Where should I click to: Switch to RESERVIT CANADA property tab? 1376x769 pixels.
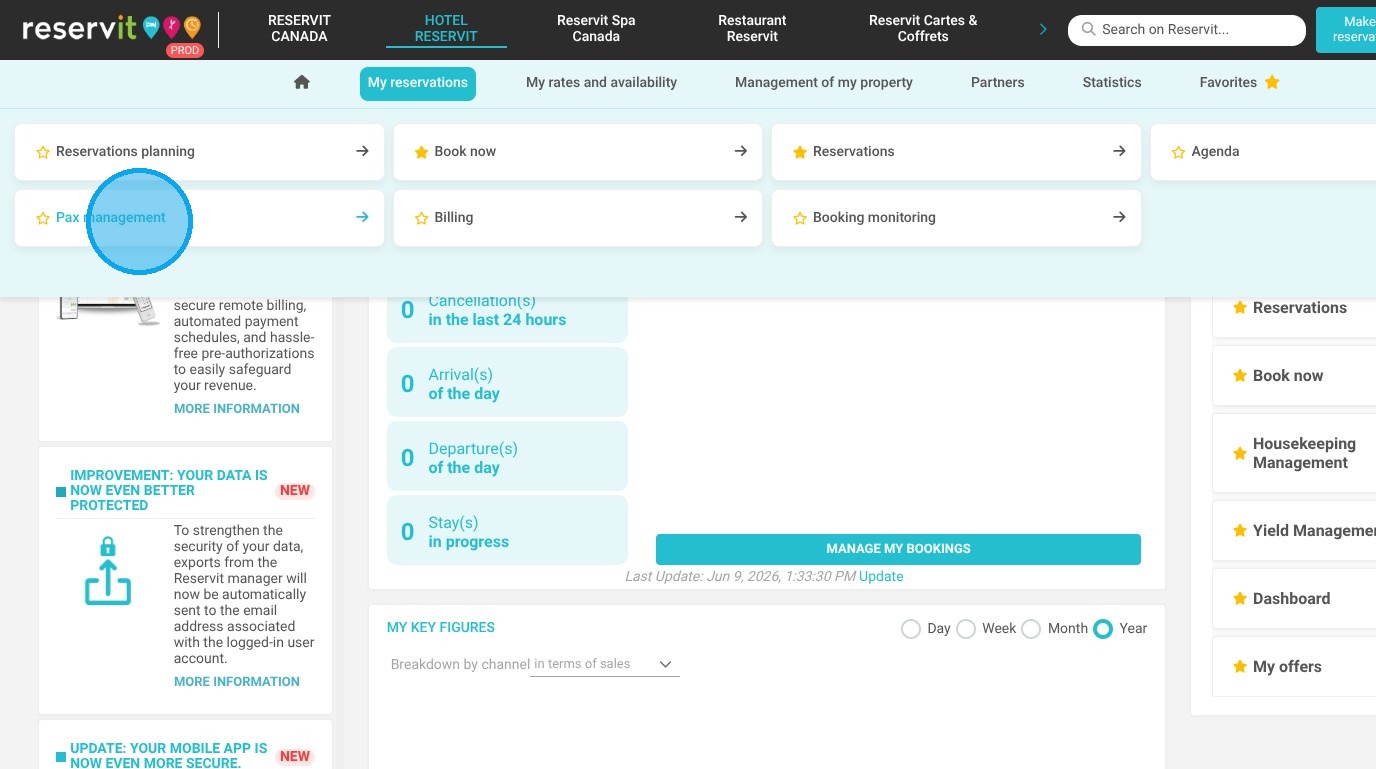[299, 28]
